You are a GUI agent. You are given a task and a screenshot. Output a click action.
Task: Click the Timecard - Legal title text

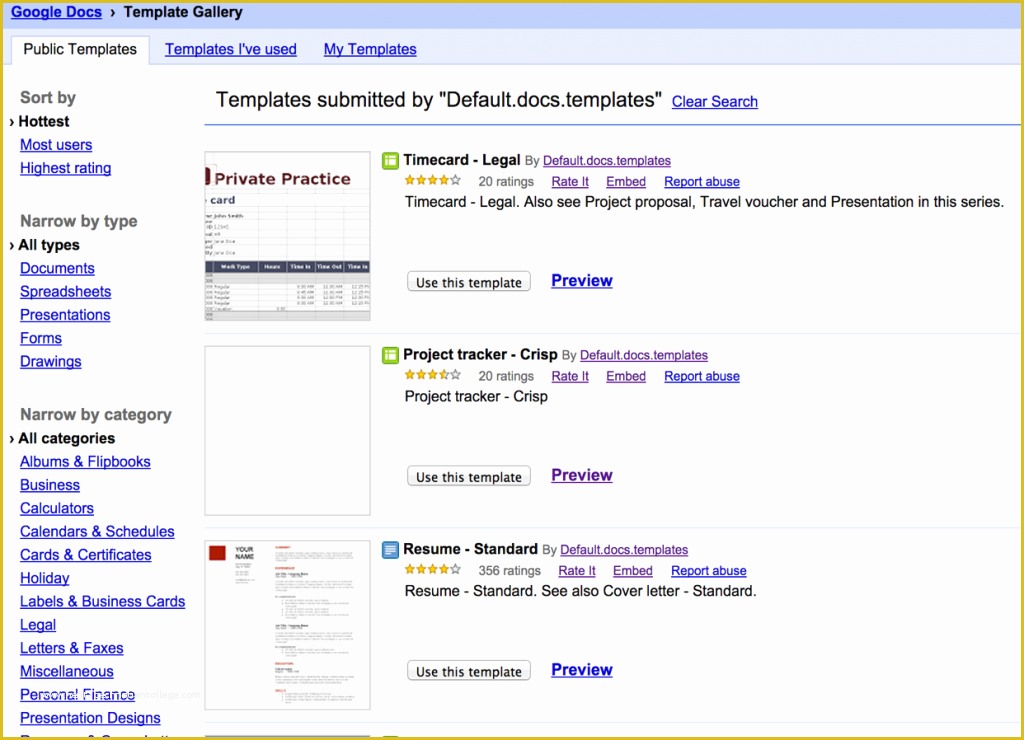pos(462,160)
